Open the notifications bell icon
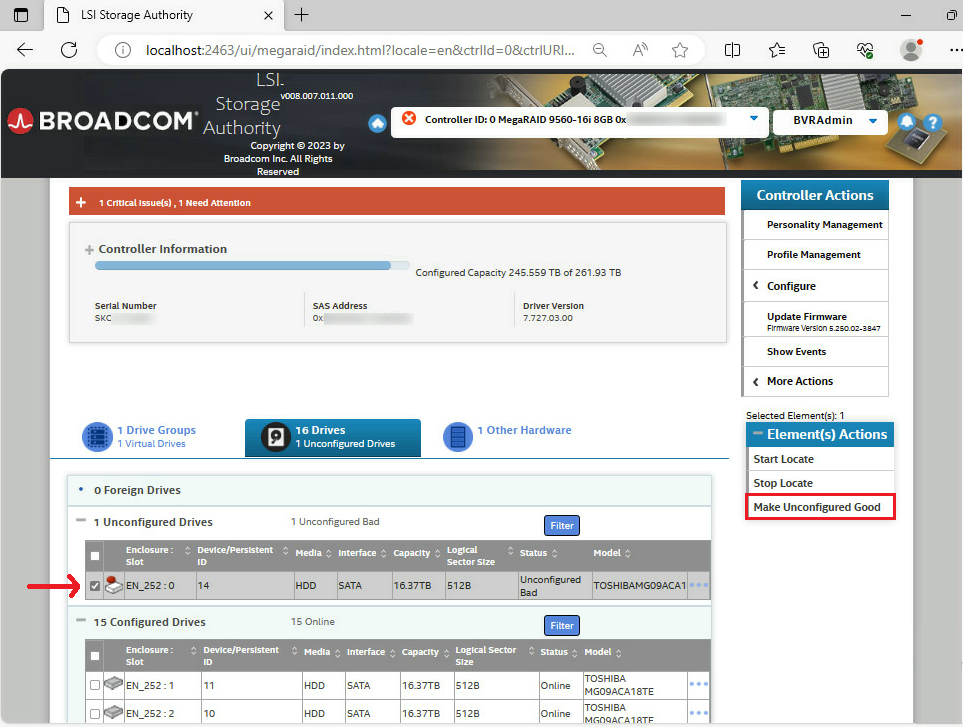Image resolution: width=963 pixels, height=727 pixels. 906,122
